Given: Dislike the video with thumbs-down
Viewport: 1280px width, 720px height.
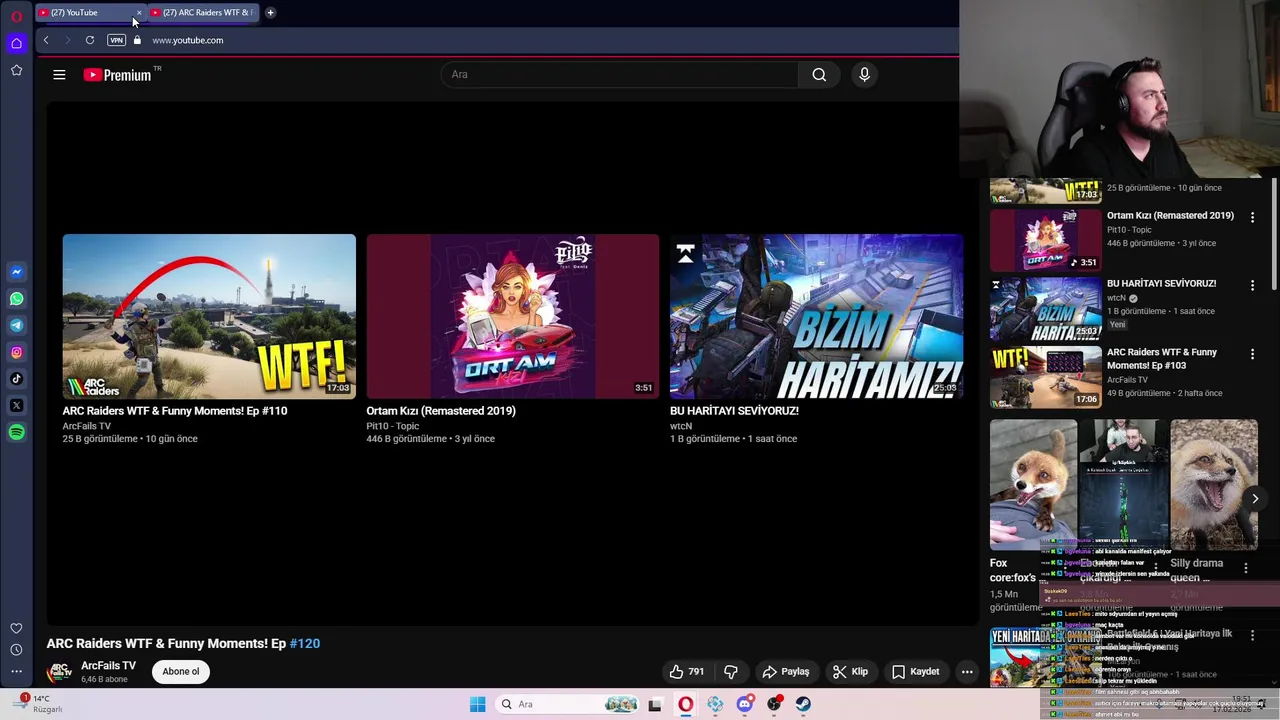Looking at the screenshot, I should point(731,672).
